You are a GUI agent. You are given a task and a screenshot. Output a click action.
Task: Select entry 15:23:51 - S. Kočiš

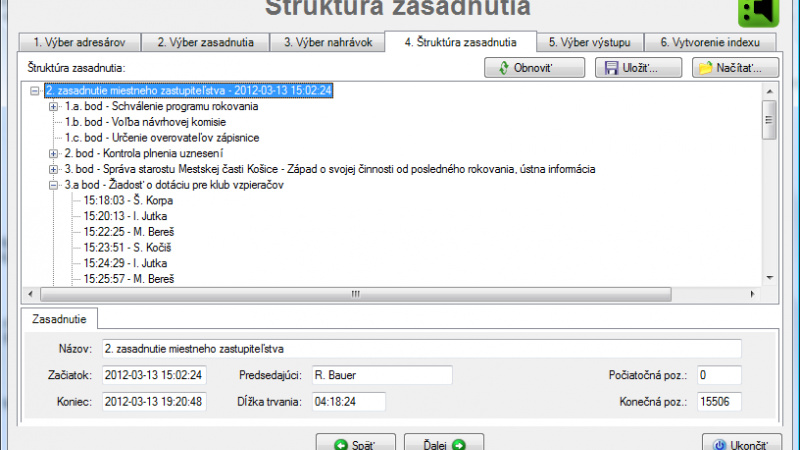[x=127, y=247]
